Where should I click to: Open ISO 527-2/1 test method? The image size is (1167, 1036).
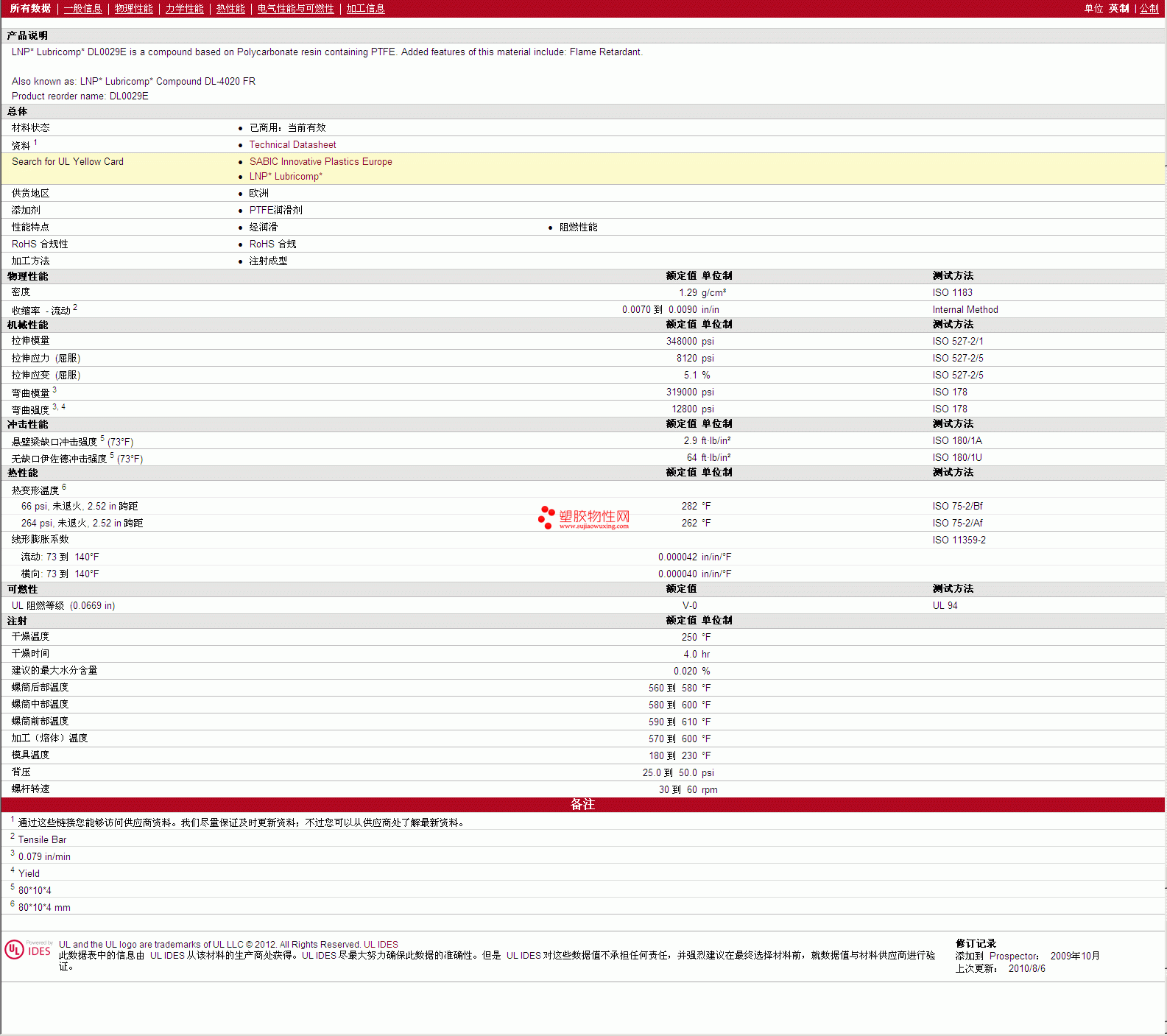[957, 342]
